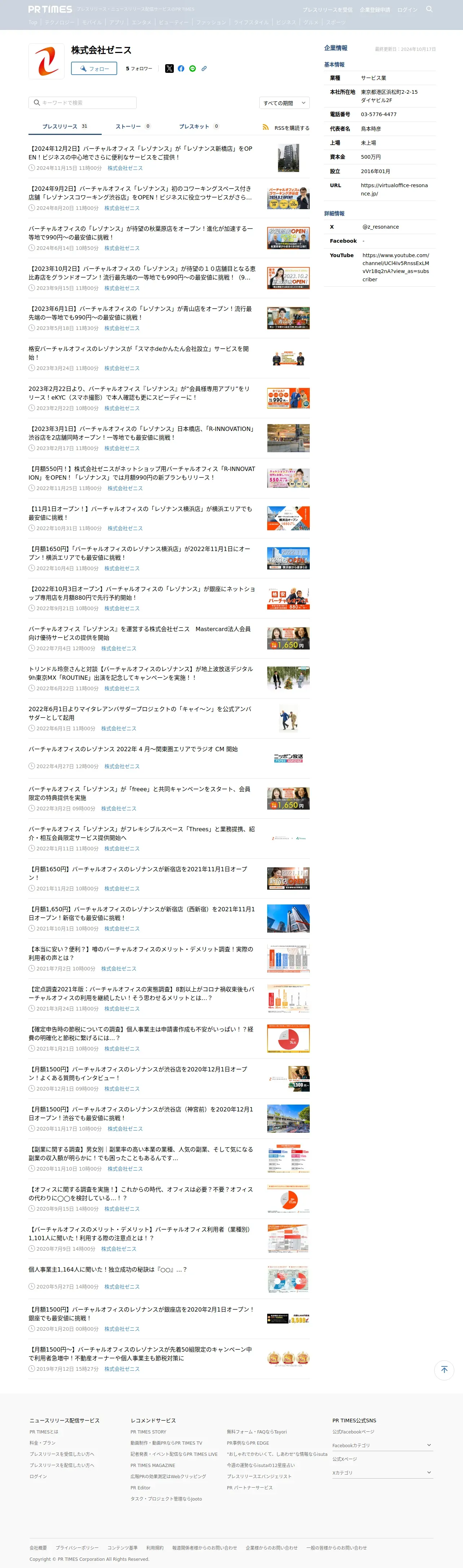The width and height of the screenshot is (463, 1568).
Task: Open the グルメ category in navigation
Action: click(311, 22)
